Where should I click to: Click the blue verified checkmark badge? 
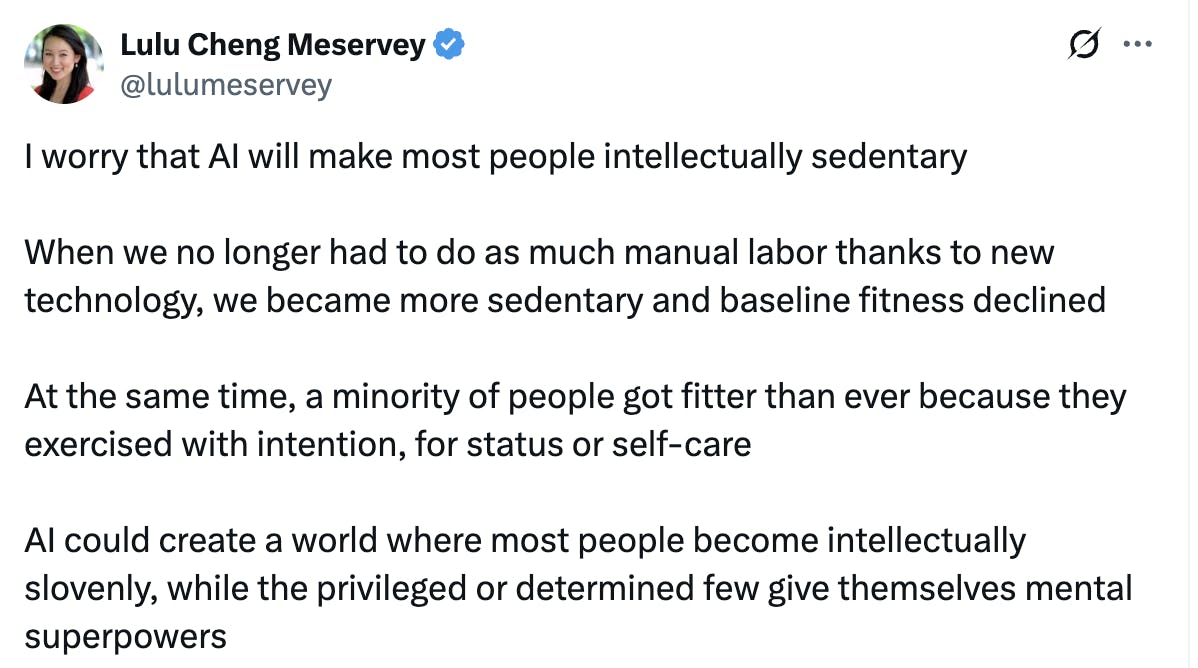[448, 45]
